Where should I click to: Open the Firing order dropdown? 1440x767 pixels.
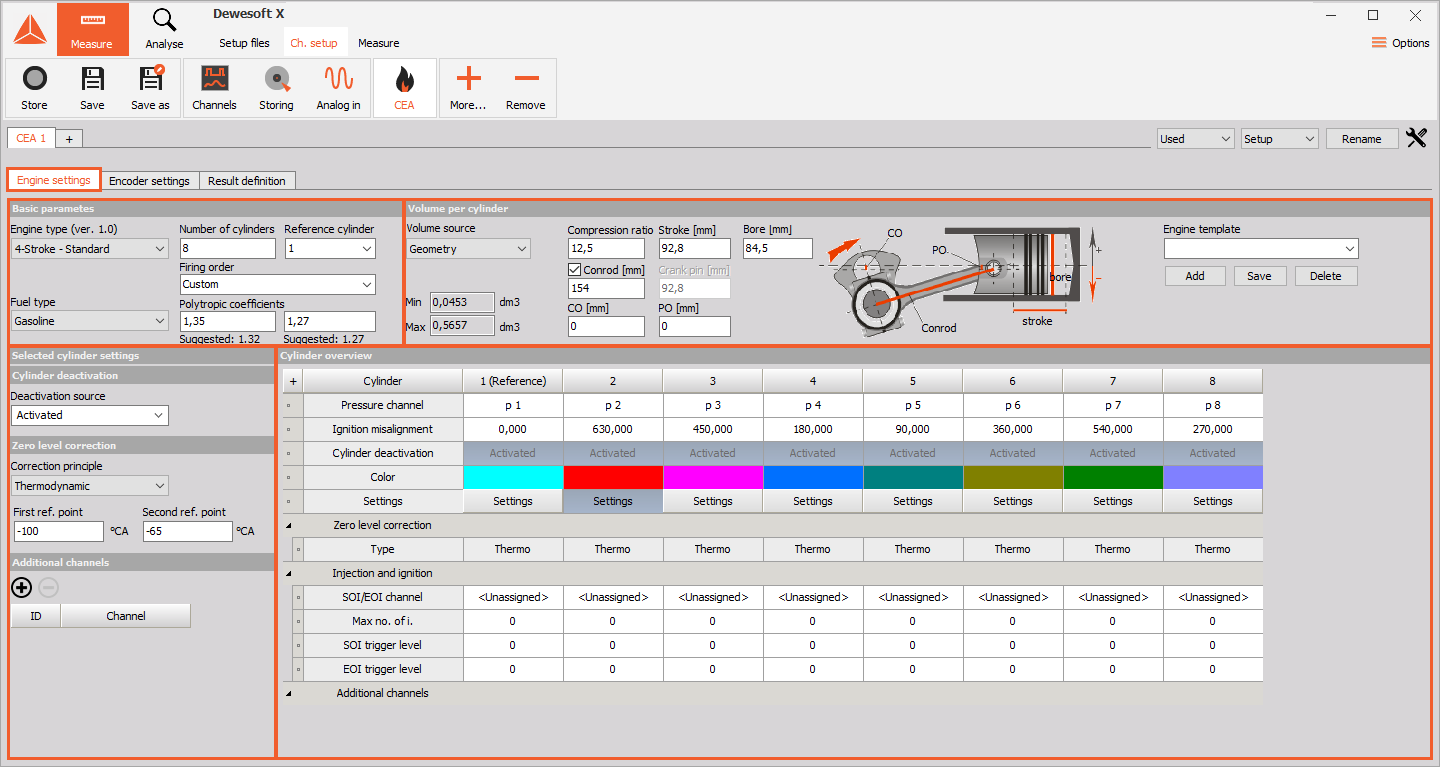(277, 284)
